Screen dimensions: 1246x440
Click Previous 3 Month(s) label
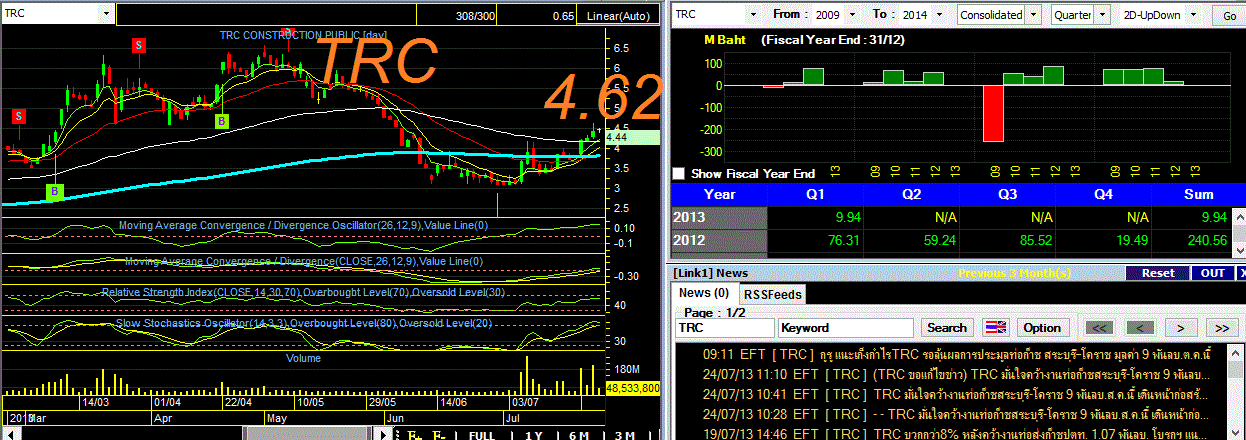1012,273
